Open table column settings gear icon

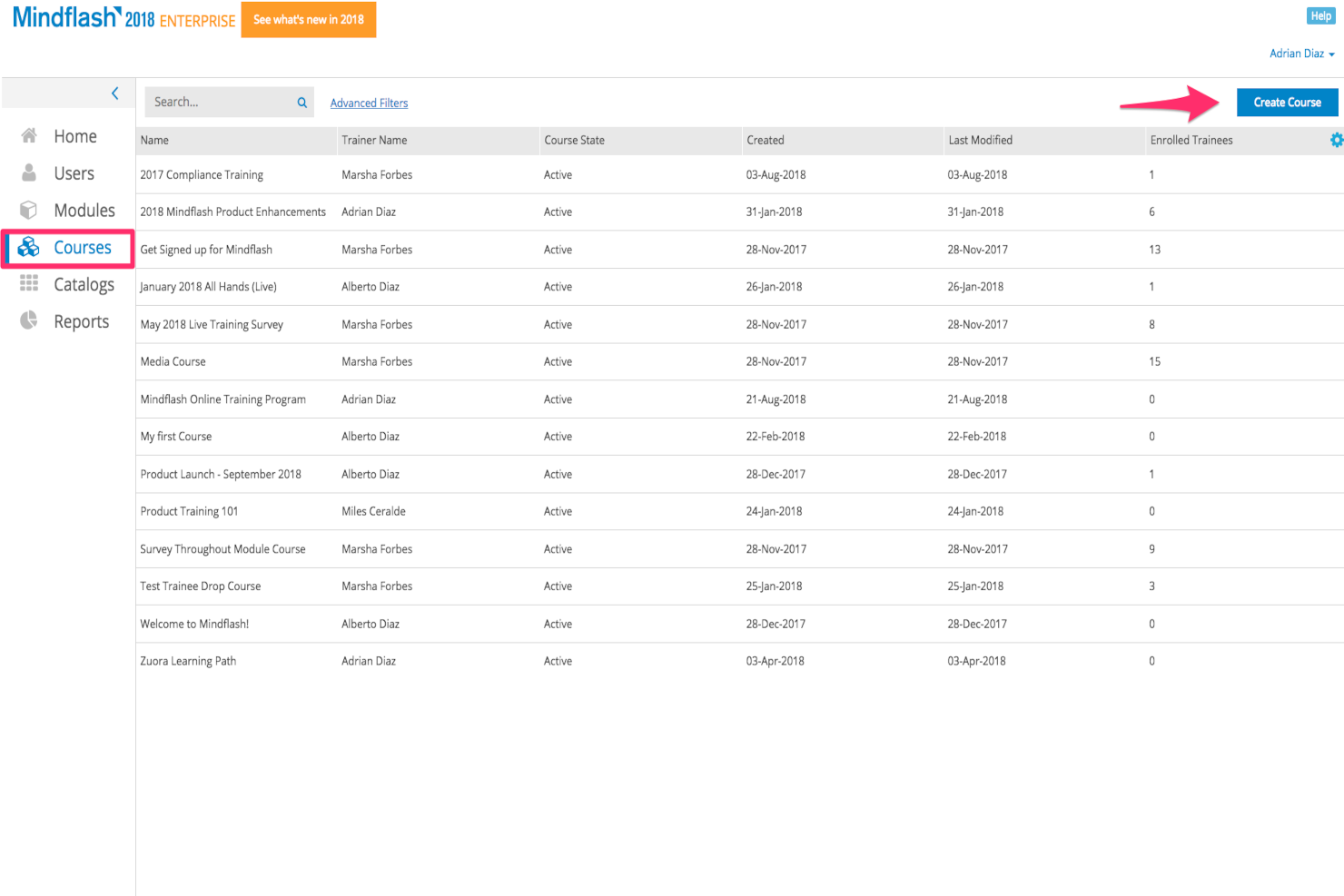pos(1337,140)
